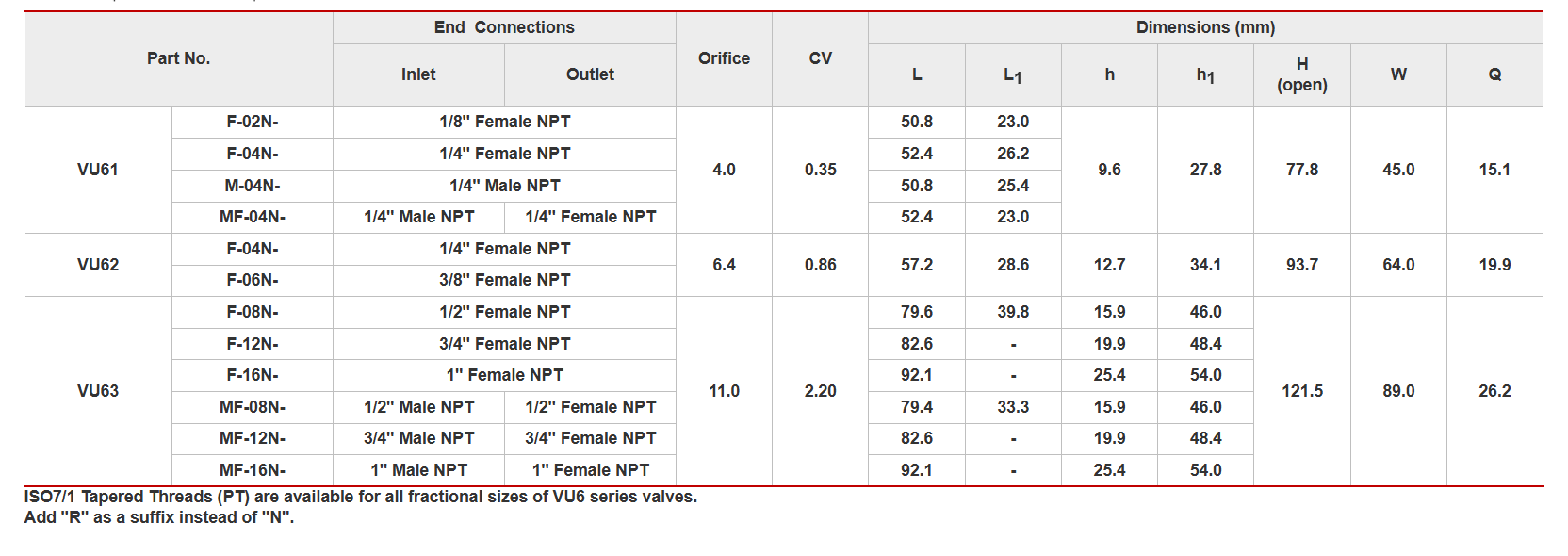The image size is (1568, 556).
Task: Select the VU61 series cell
Action: [x=98, y=170]
